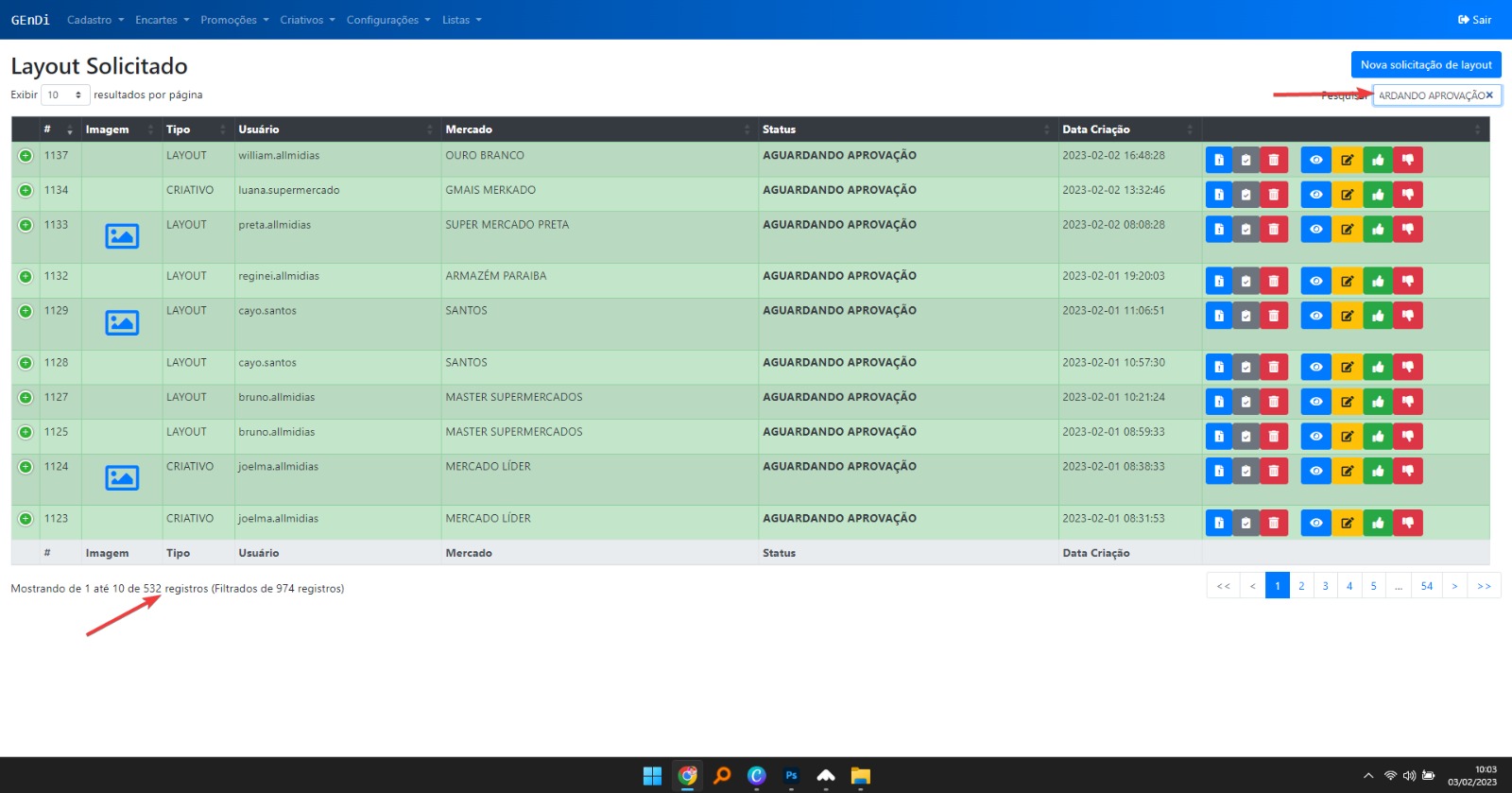Open the results-per-page dropdown
The image size is (1512, 793).
(x=65, y=95)
